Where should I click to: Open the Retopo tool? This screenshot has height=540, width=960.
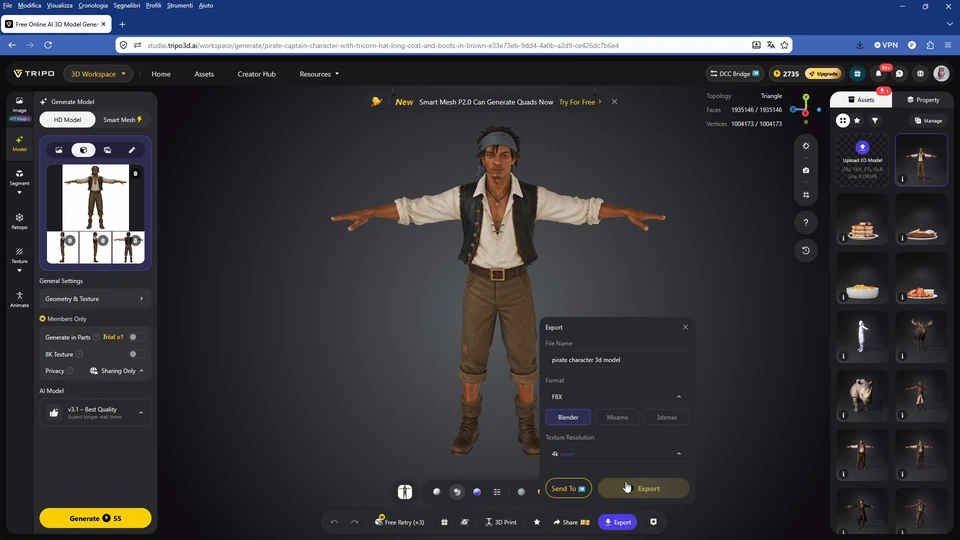(20, 221)
